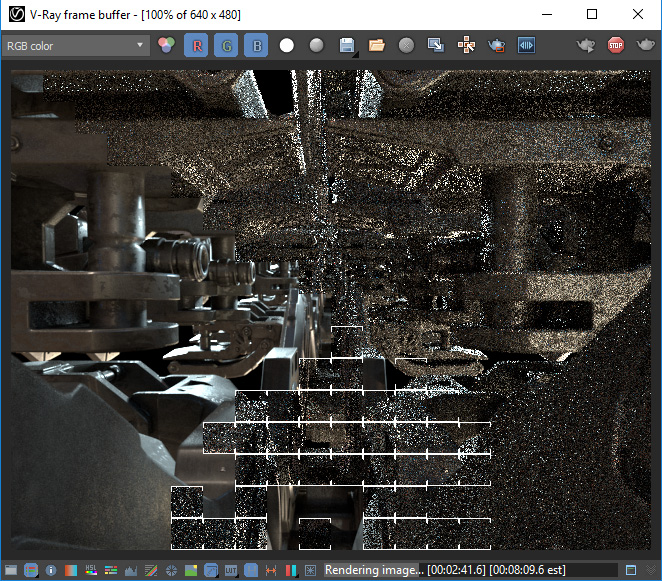Toggle the Blue channel button
This screenshot has width=662, height=581.
(256, 45)
